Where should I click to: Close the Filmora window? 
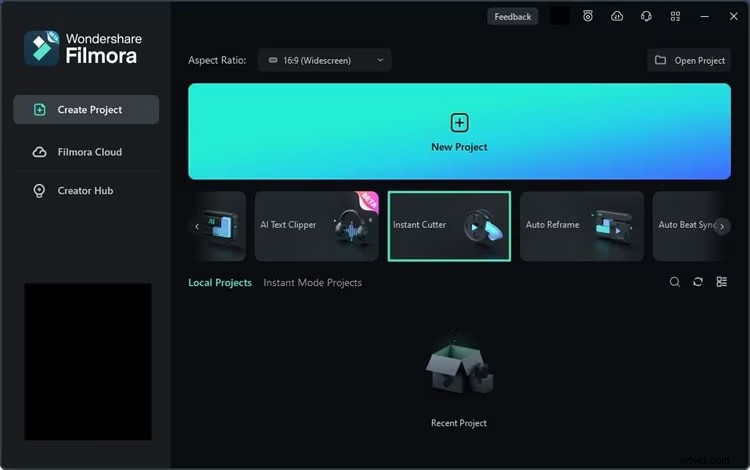point(734,16)
